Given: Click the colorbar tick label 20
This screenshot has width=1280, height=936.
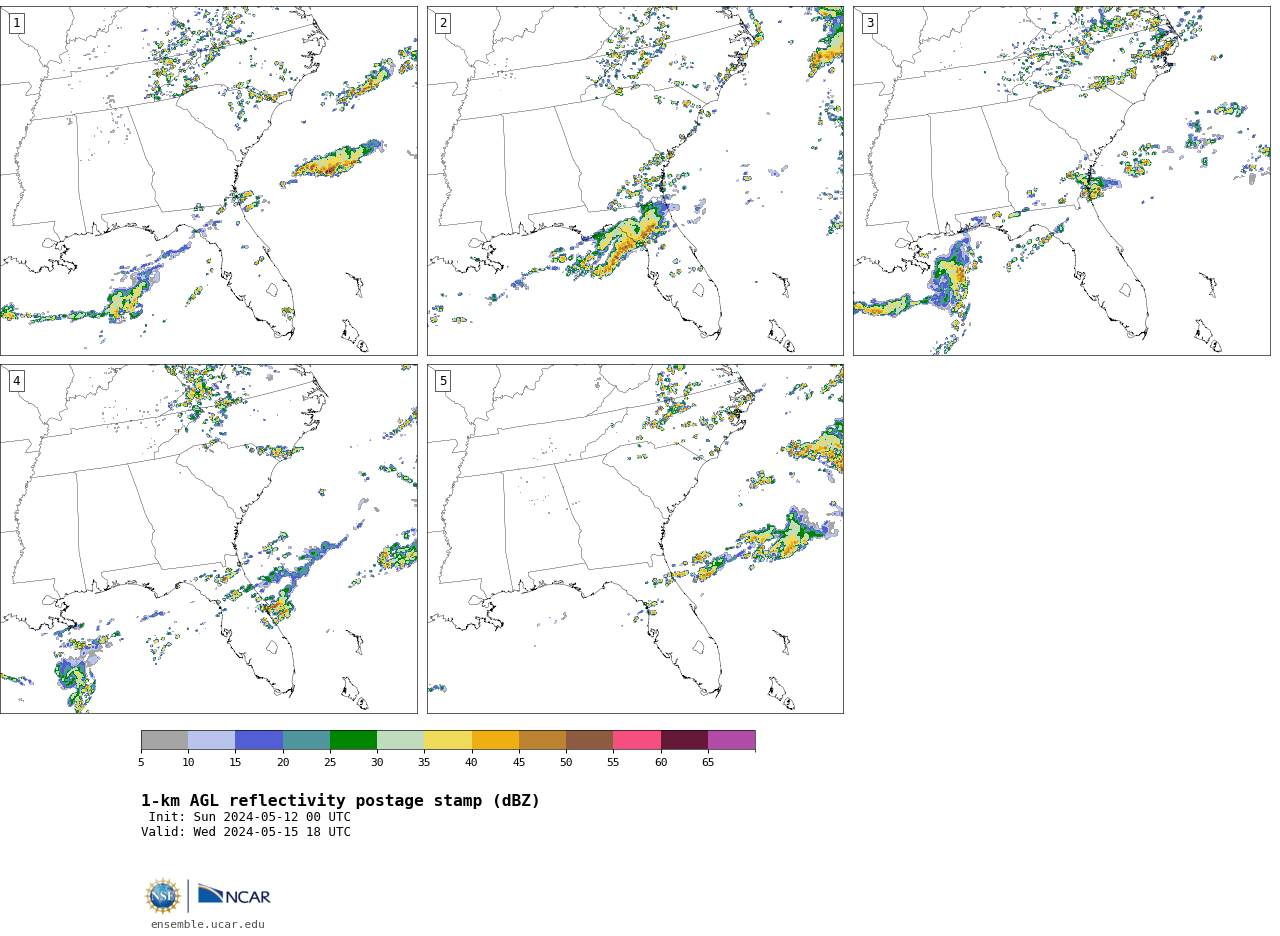Looking at the screenshot, I should tap(283, 763).
